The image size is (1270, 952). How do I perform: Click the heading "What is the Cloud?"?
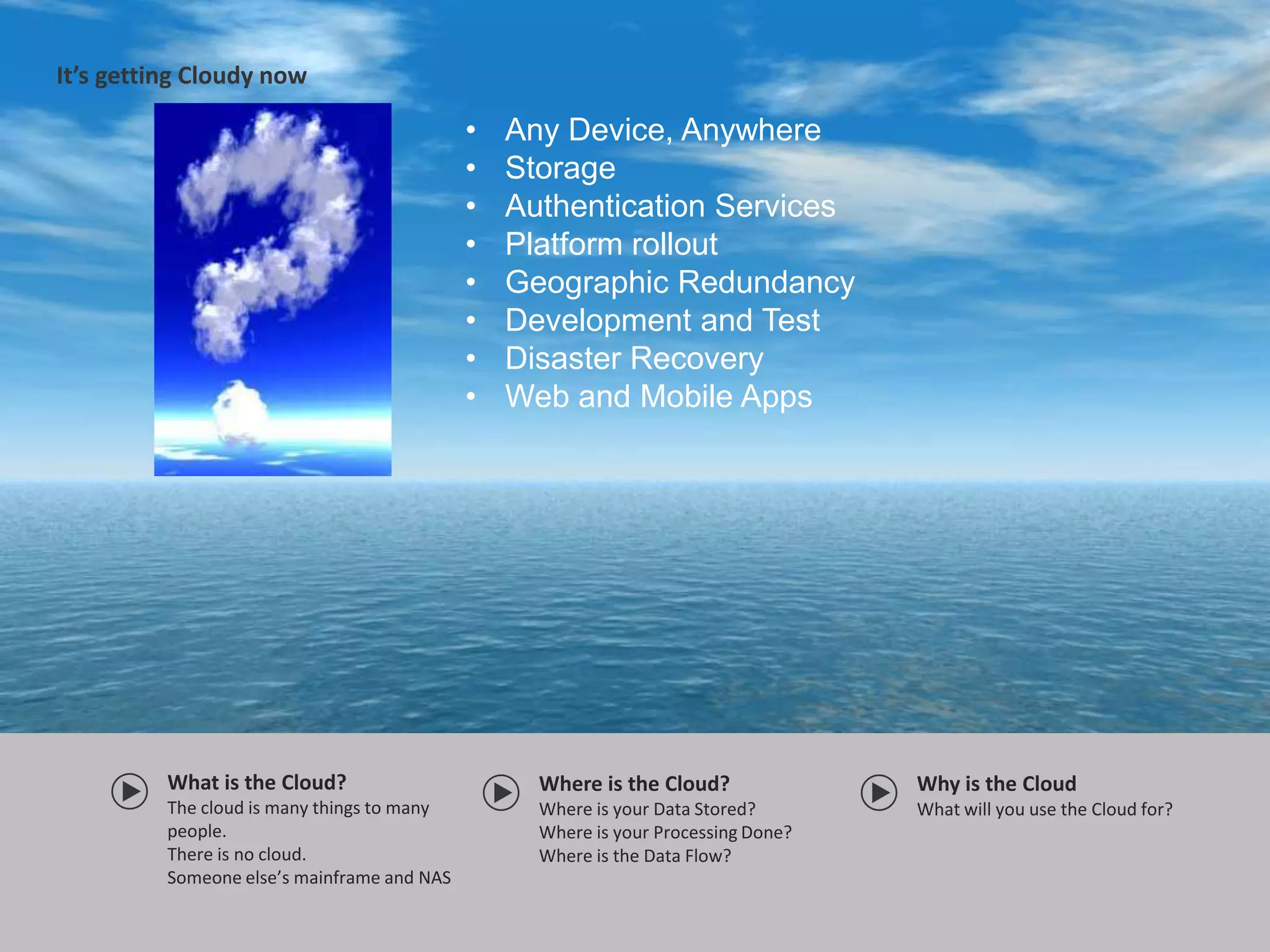click(x=257, y=783)
